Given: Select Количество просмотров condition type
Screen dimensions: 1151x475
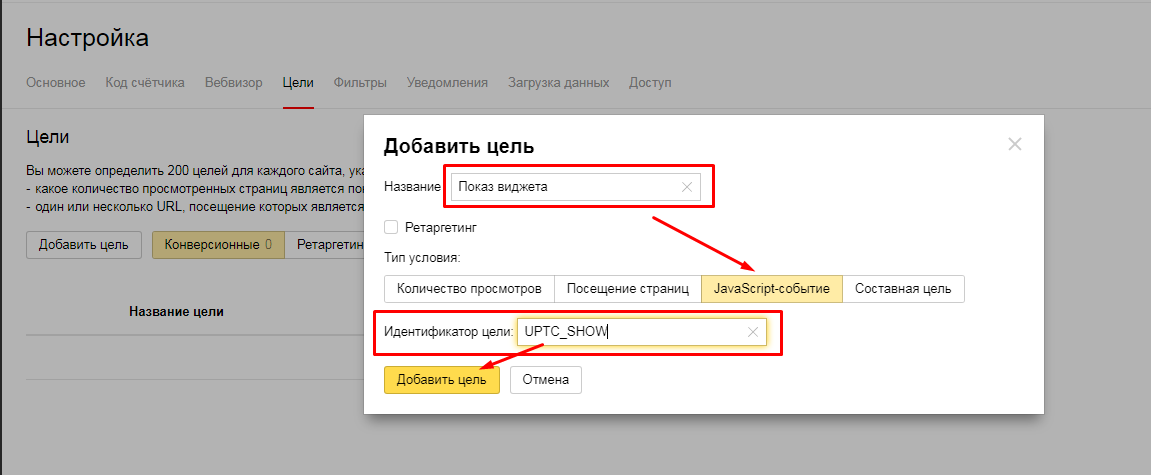Looking at the screenshot, I should pos(469,289).
